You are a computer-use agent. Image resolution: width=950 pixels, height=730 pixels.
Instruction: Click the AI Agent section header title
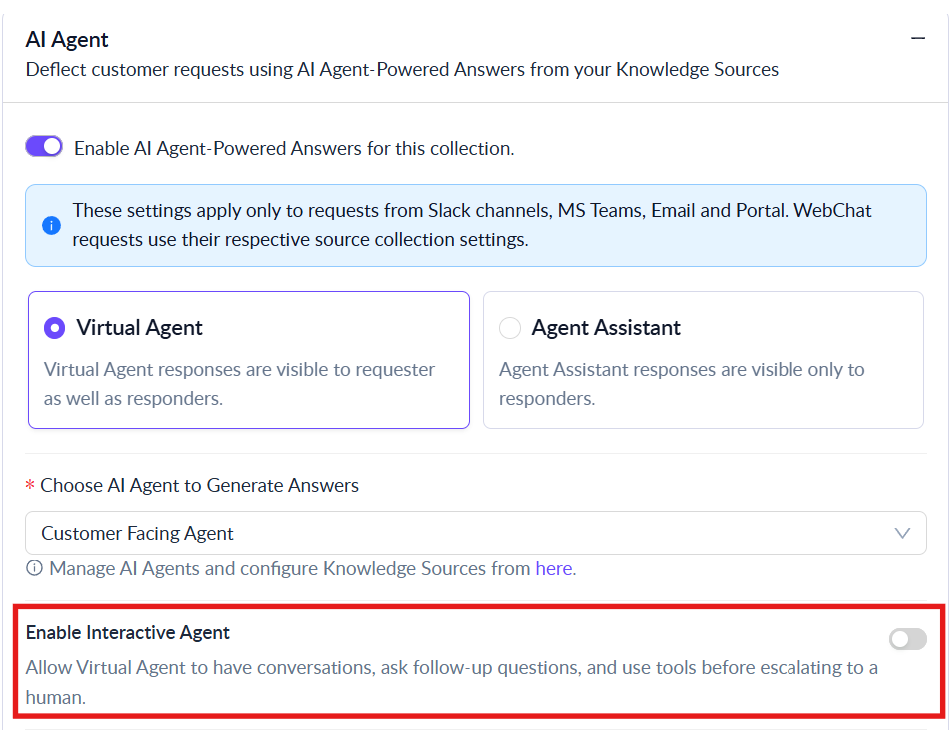click(67, 40)
